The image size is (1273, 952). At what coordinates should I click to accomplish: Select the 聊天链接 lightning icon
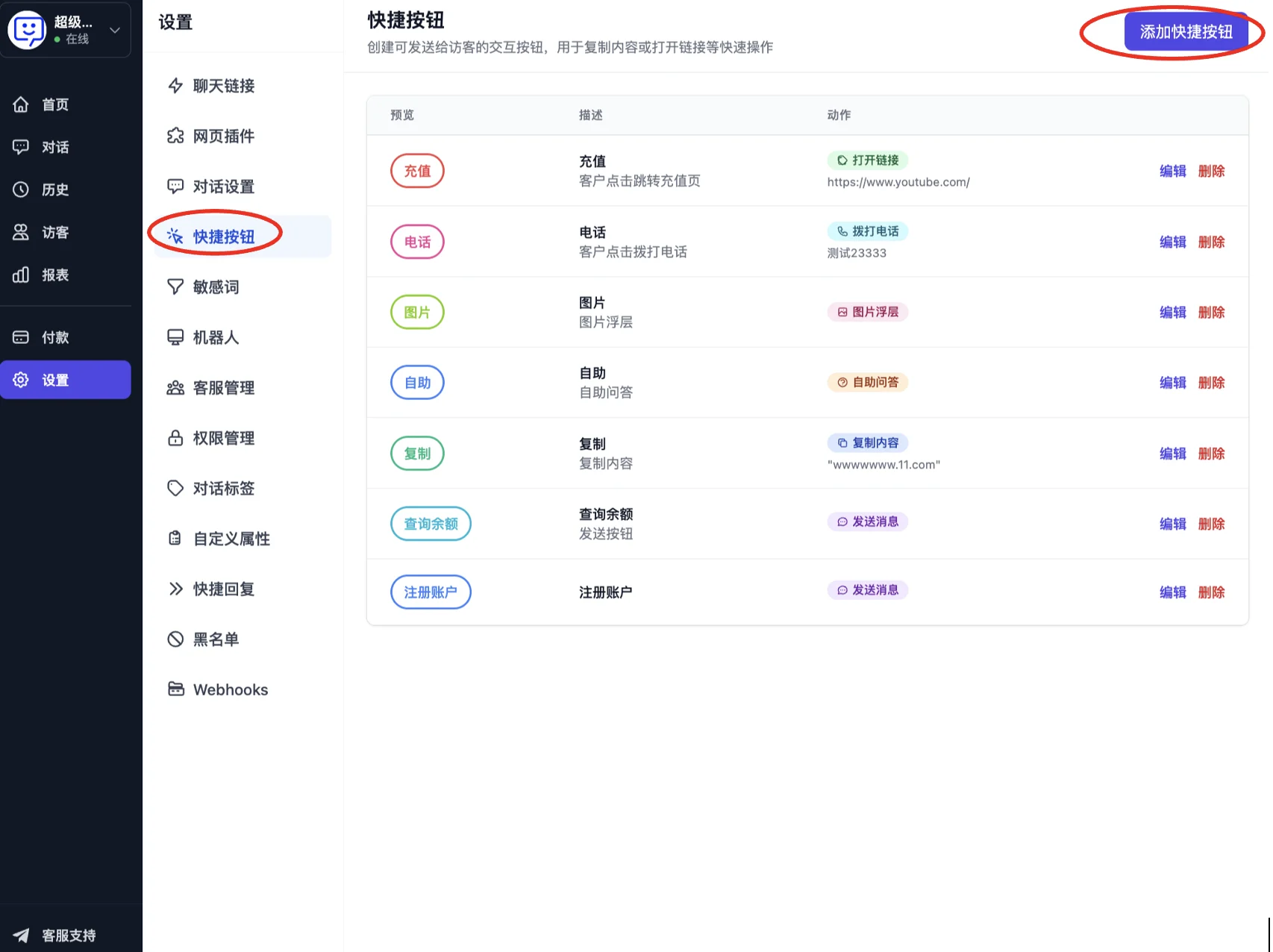(175, 86)
